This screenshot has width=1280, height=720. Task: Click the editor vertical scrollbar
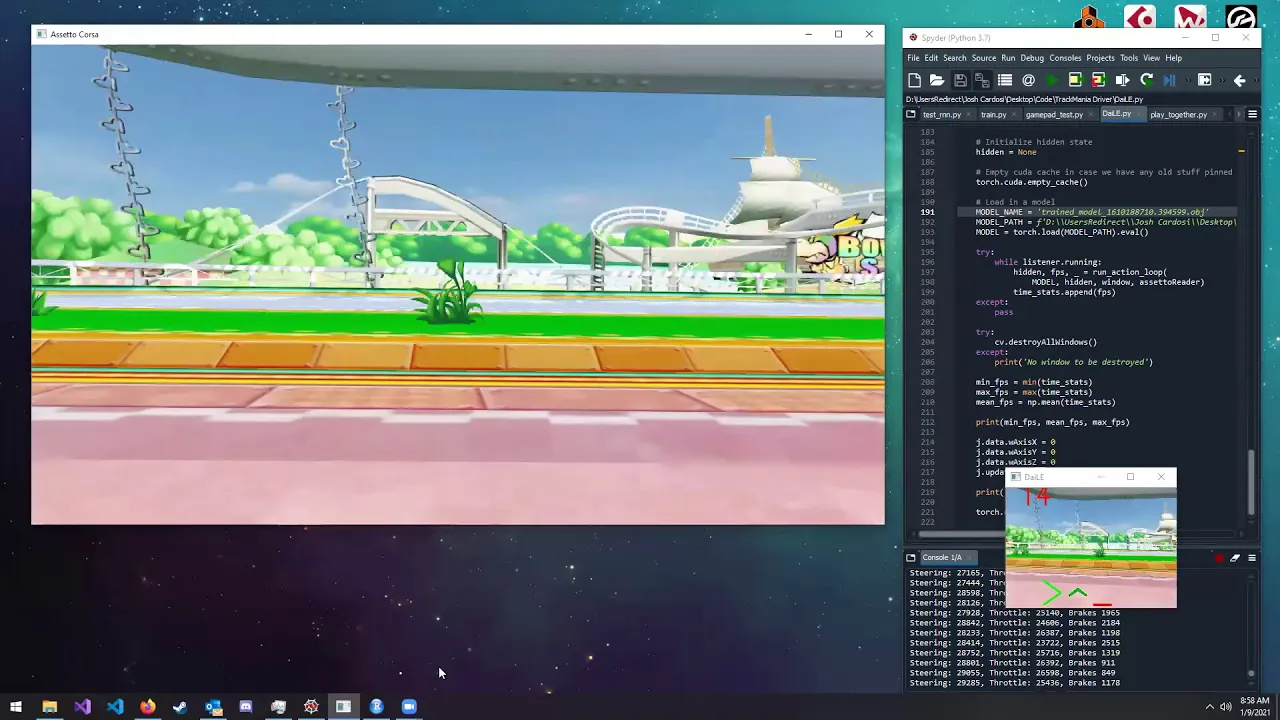click(1251, 484)
